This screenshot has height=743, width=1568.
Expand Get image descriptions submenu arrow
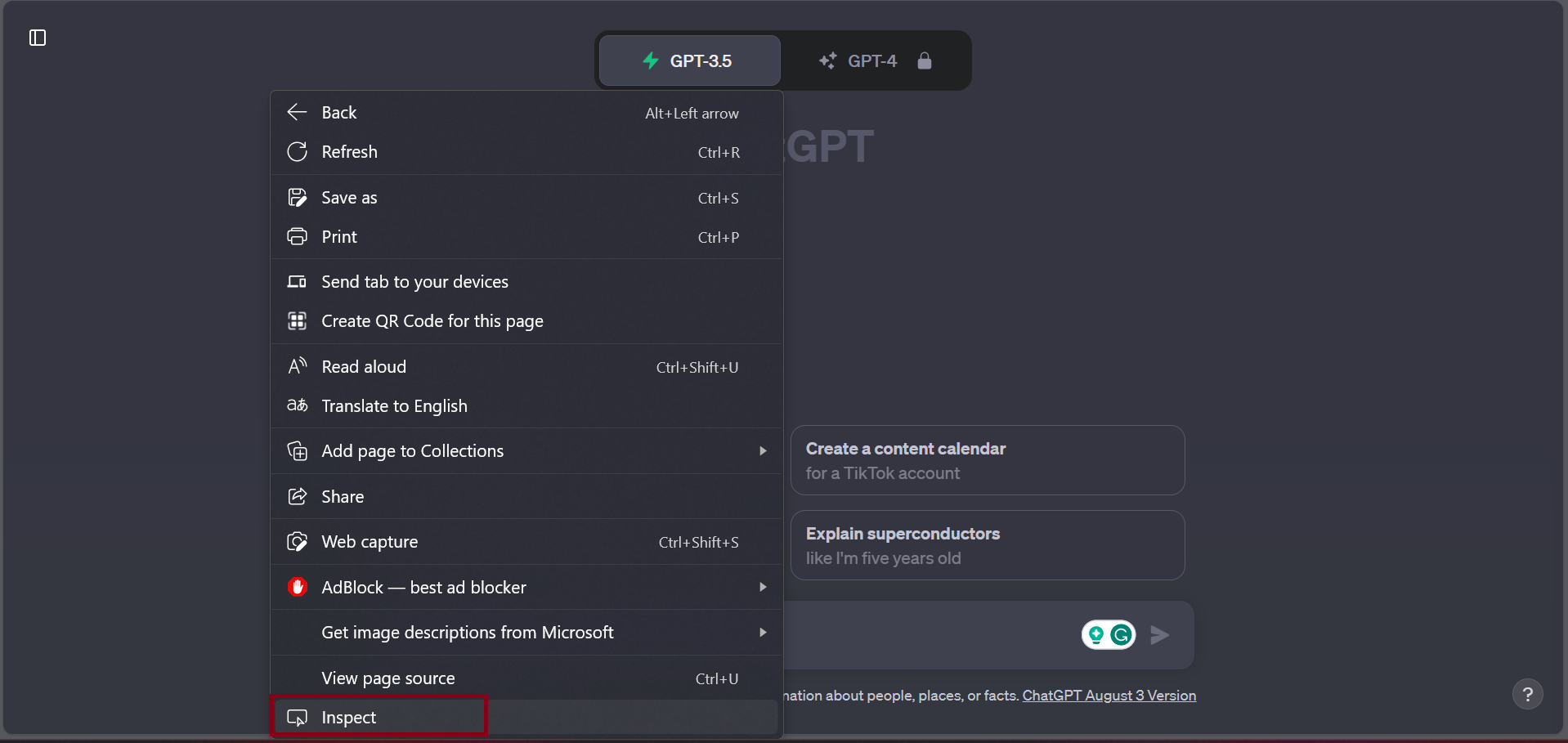pos(762,633)
